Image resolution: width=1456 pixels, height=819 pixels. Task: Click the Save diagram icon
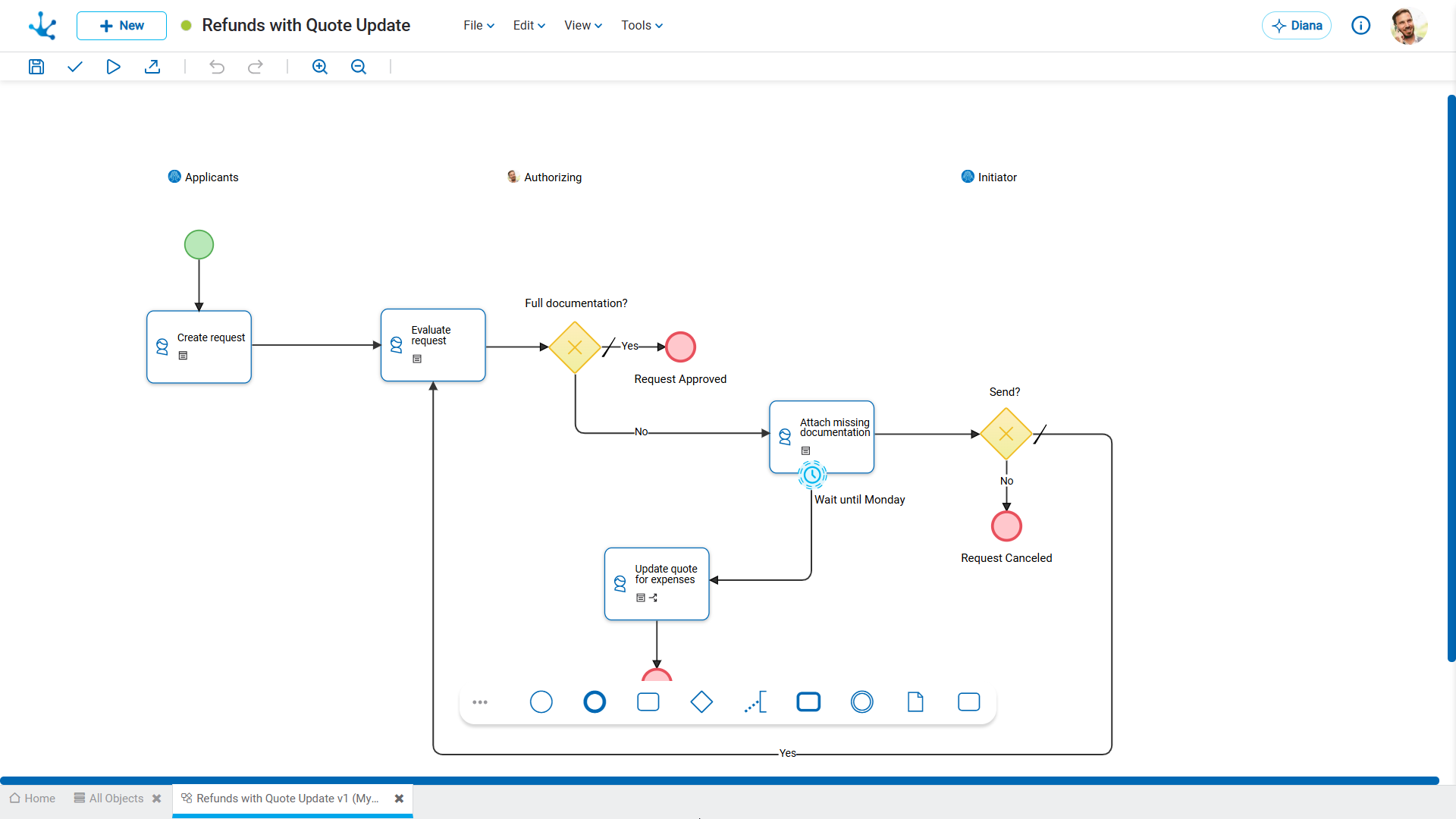(36, 67)
